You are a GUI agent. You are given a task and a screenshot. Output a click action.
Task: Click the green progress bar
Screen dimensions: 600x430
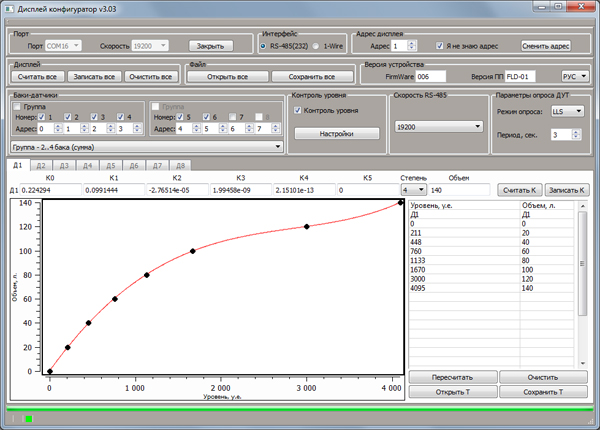click(300, 409)
